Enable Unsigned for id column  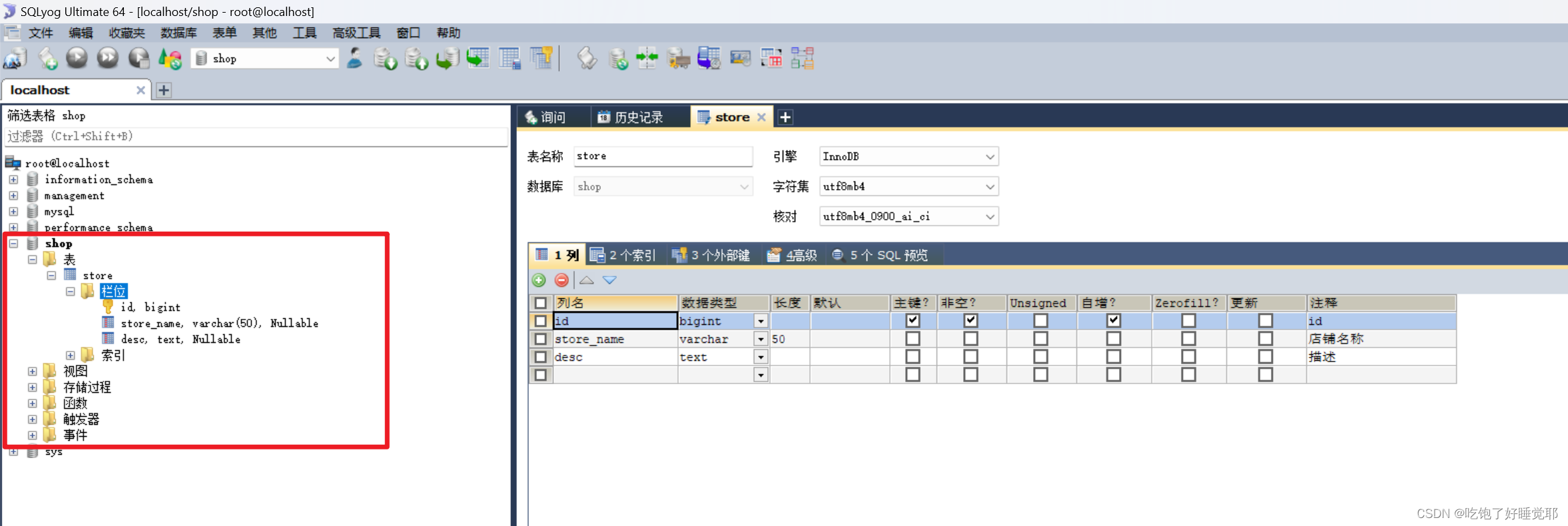1040,320
